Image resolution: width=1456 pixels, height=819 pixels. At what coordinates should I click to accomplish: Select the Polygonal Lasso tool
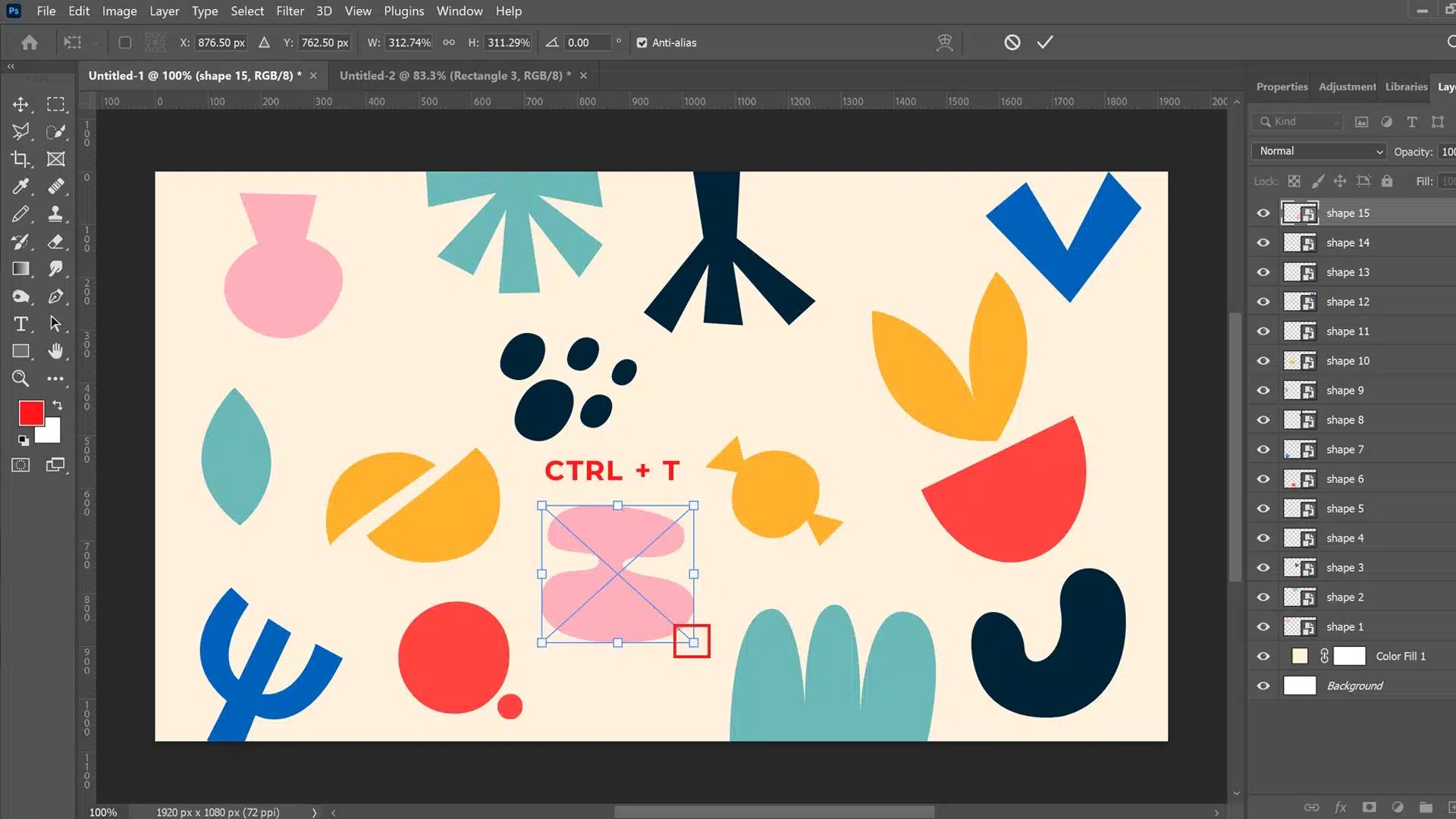click(20, 131)
